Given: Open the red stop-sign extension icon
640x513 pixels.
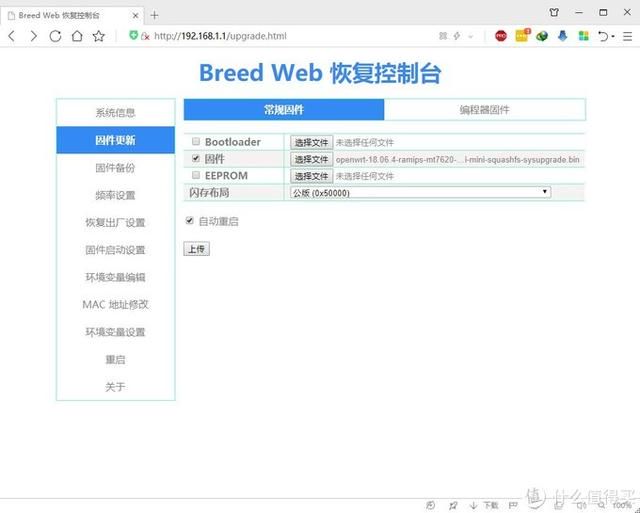Looking at the screenshot, I should 501,36.
